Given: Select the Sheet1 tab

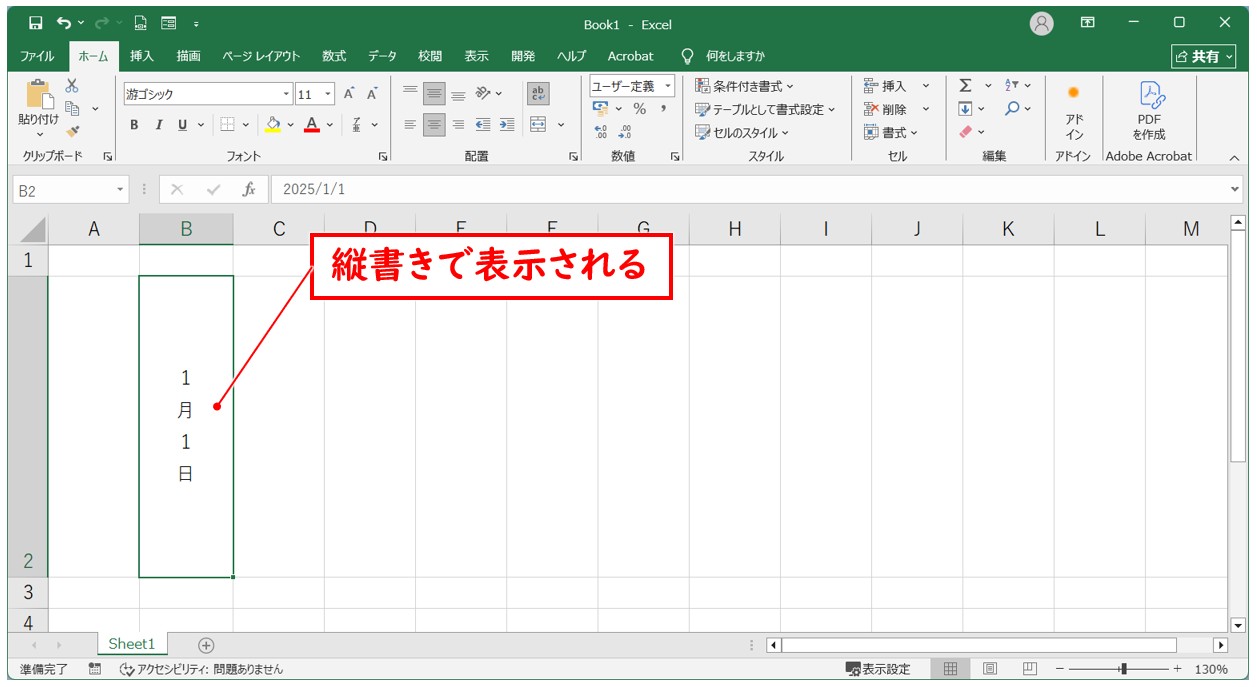Looking at the screenshot, I should click(132, 644).
